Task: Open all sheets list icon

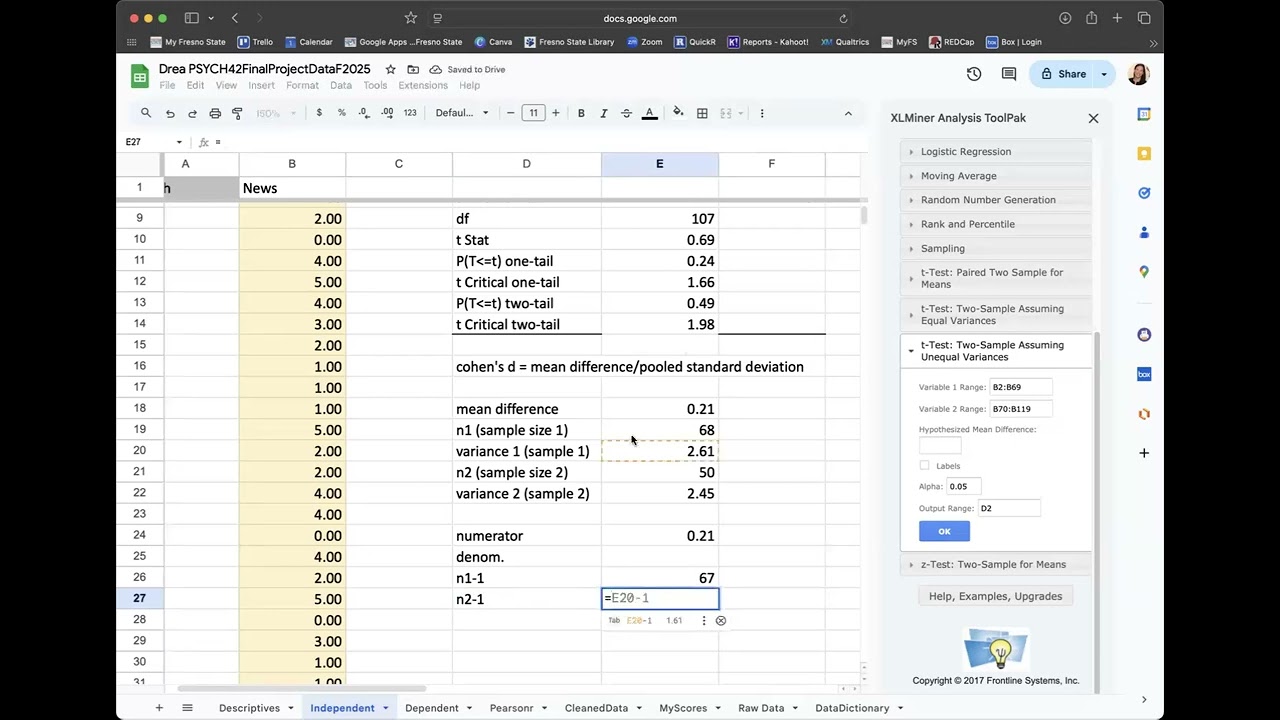Action: 187,708
